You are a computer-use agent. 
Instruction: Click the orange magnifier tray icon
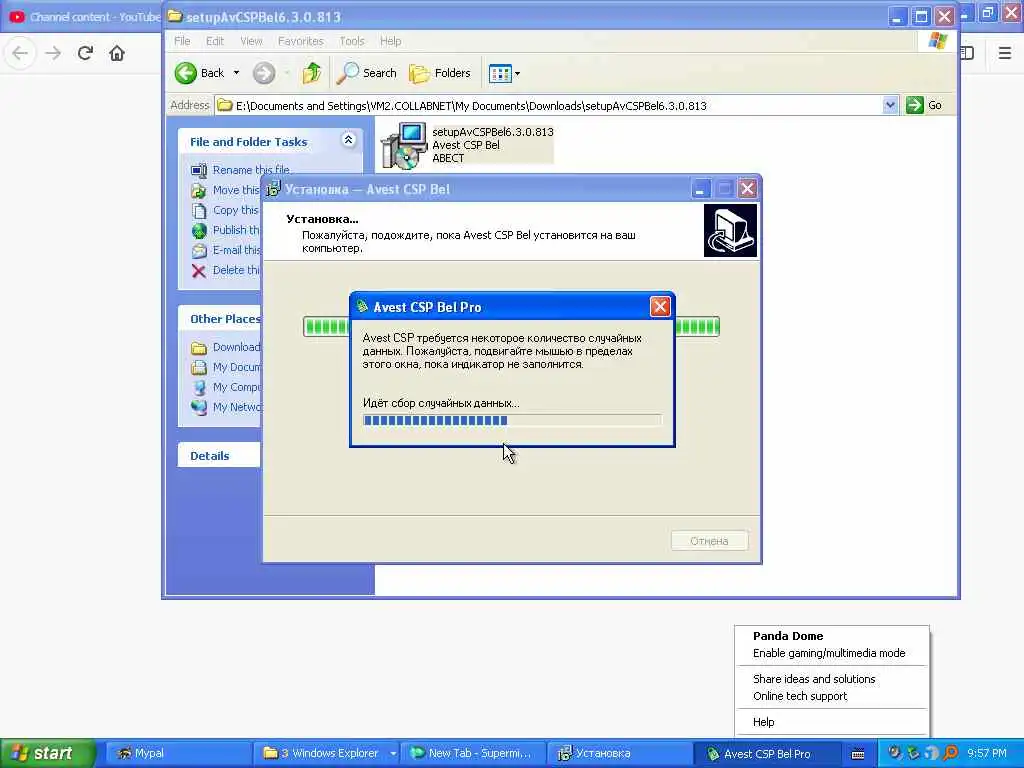pos(951,754)
